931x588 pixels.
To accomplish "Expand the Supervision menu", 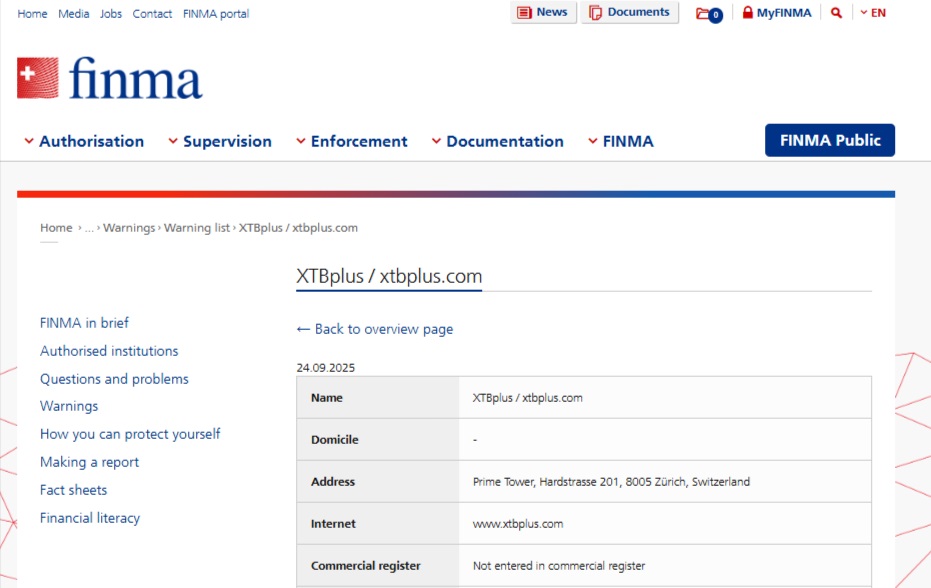I will pos(219,141).
